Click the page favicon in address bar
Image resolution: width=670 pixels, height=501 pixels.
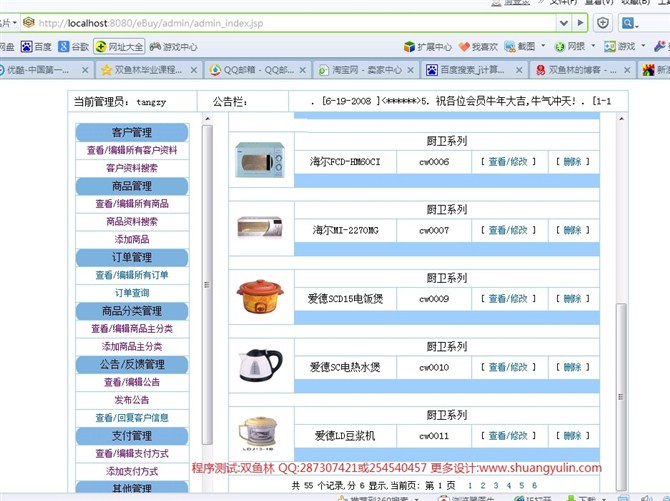29,22
